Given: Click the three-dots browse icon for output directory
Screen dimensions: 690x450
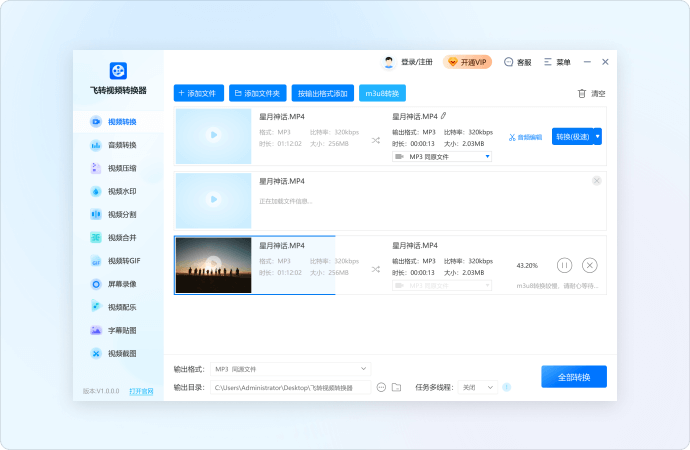Looking at the screenshot, I should [381, 387].
